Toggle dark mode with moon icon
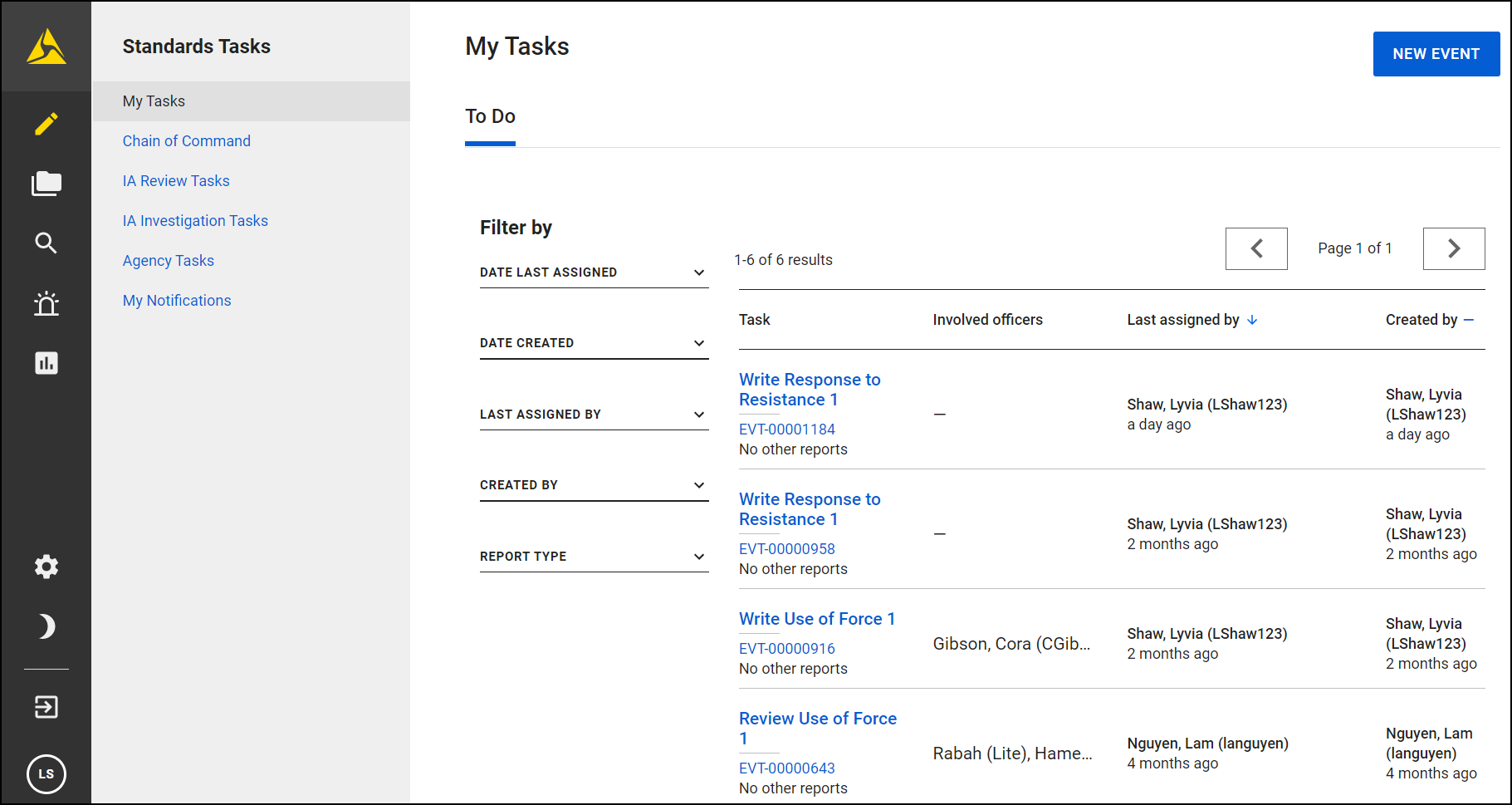 (x=46, y=626)
